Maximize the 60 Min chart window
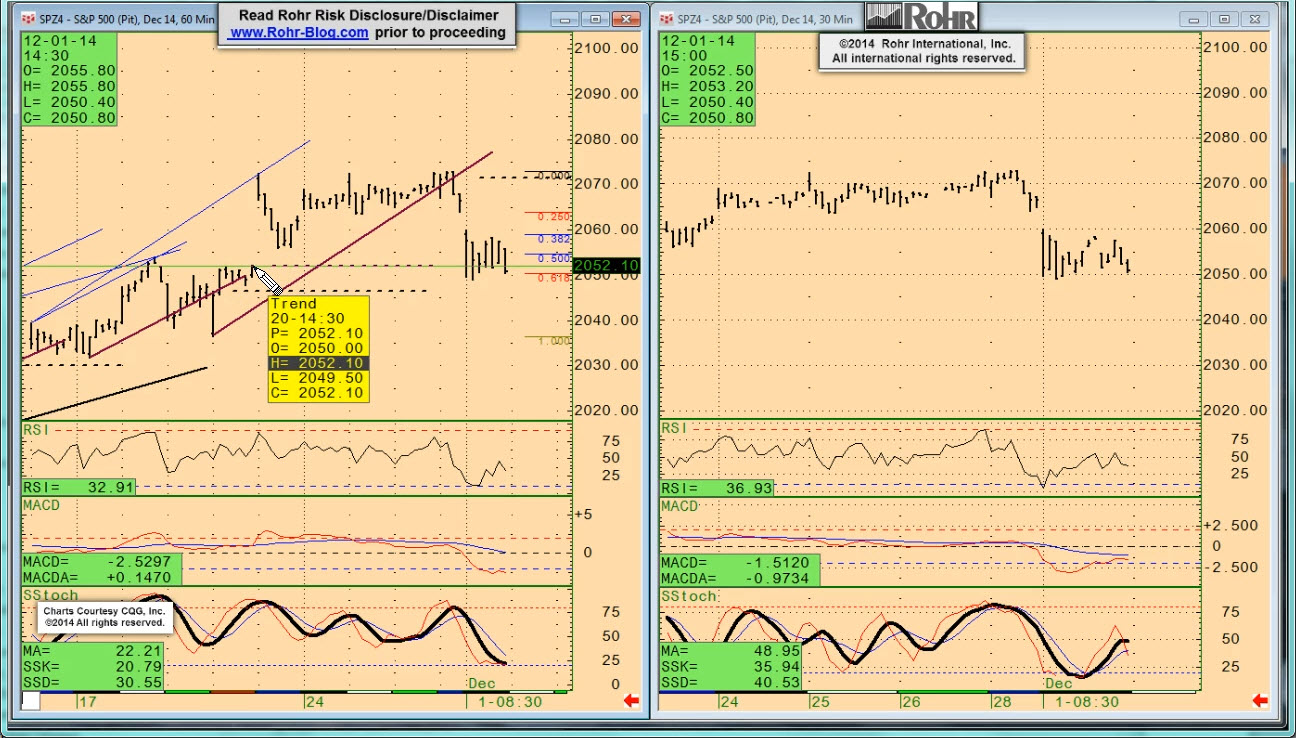This screenshot has width=1296, height=738. (596, 19)
